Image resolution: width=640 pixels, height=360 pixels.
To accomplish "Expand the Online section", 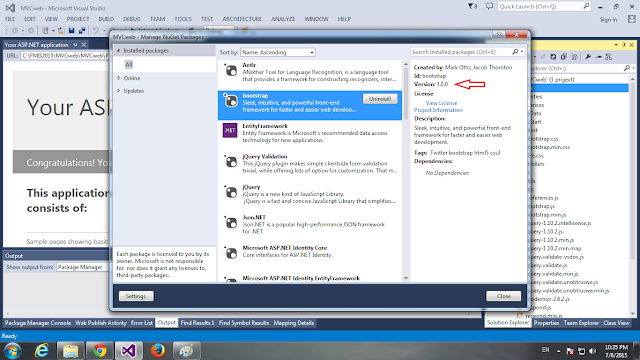I will click(119, 78).
